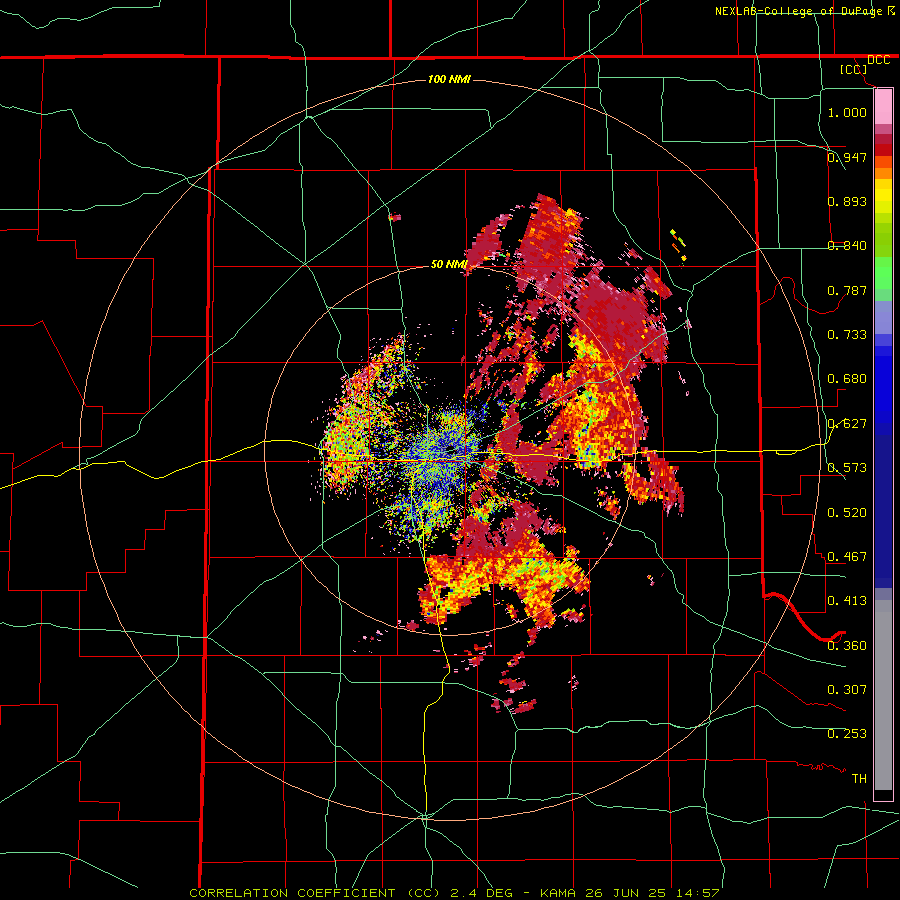Screen dimensions: 900x900
Task: Click the gray lower color bar segment
Action: point(883,695)
